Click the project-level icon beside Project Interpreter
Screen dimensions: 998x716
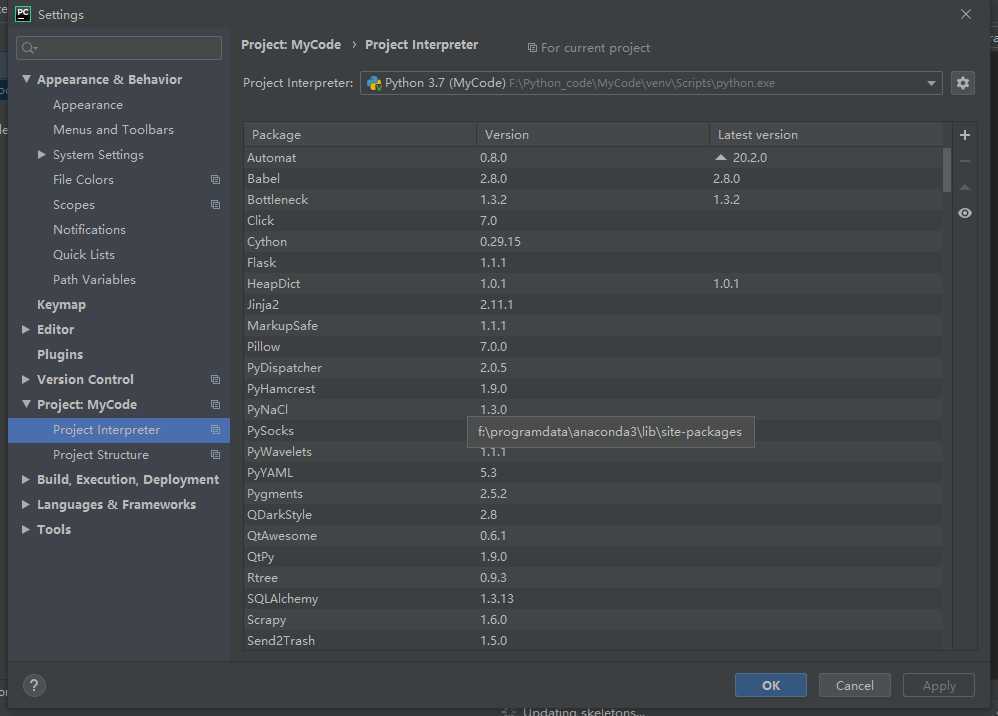(215, 430)
